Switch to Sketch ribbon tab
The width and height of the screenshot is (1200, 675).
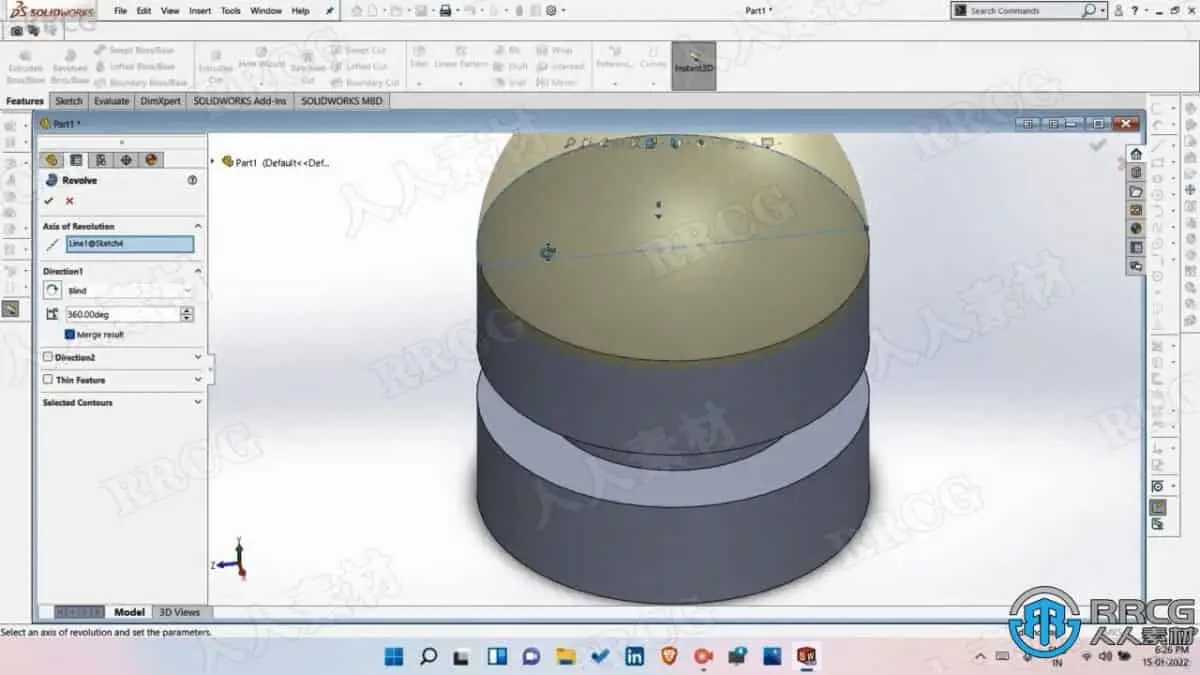[x=69, y=101]
